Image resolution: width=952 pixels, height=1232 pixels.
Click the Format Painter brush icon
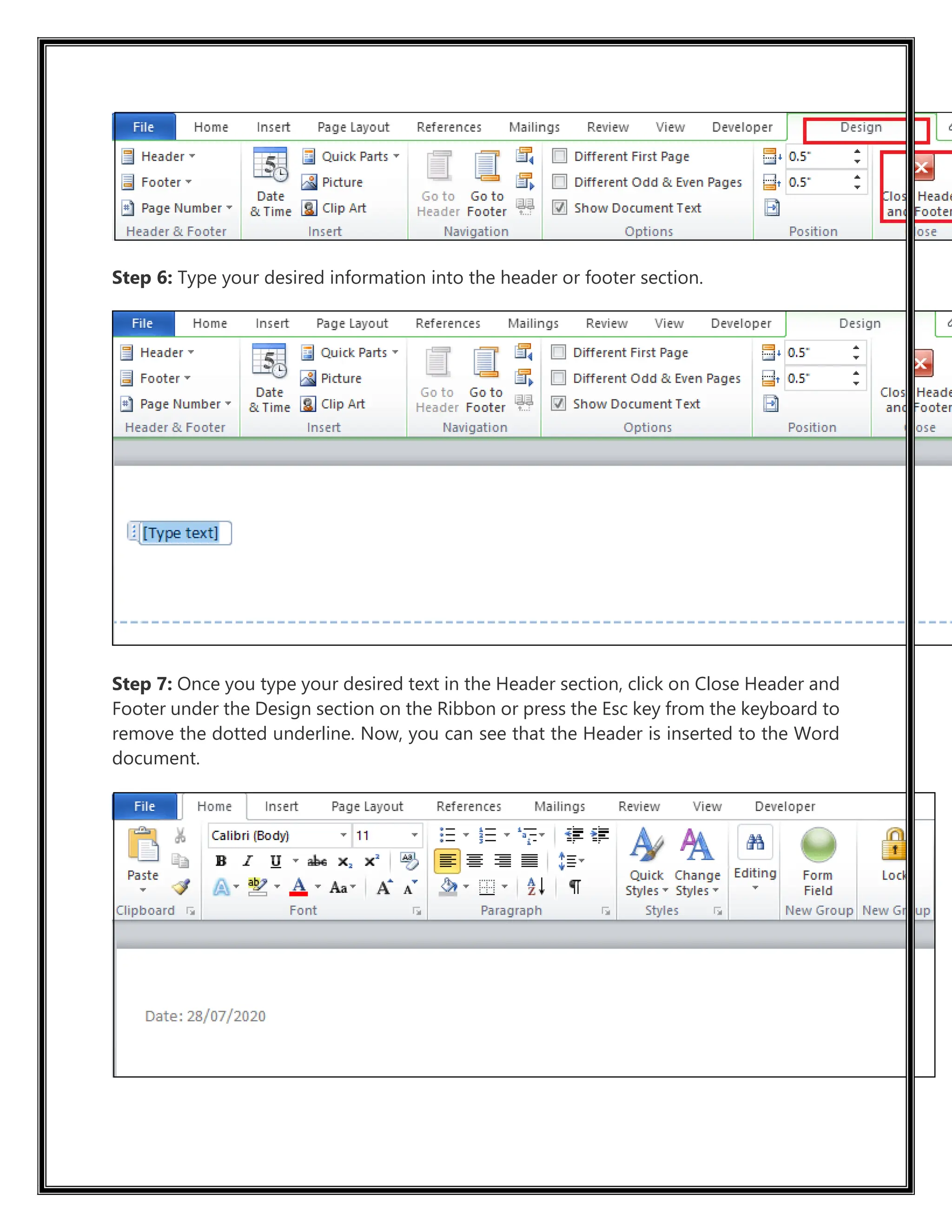181,888
